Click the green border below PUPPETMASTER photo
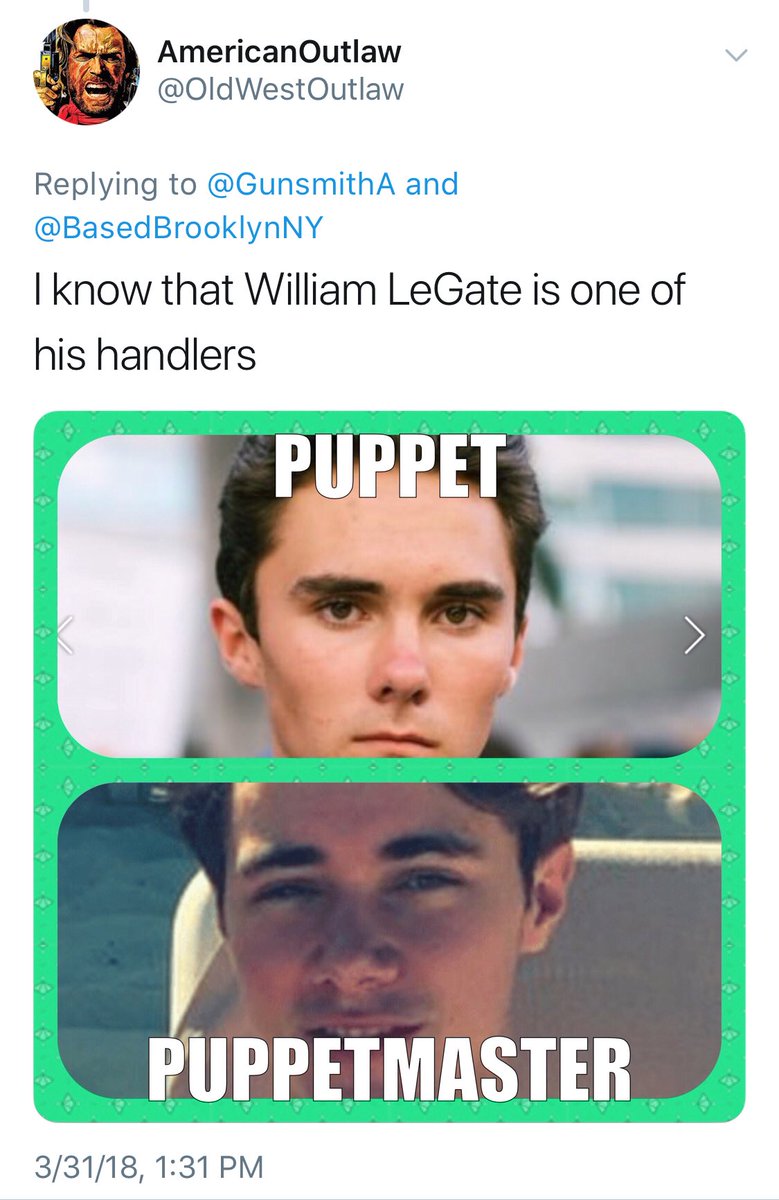Screen dimensions: 779x1200 (389, 1109)
